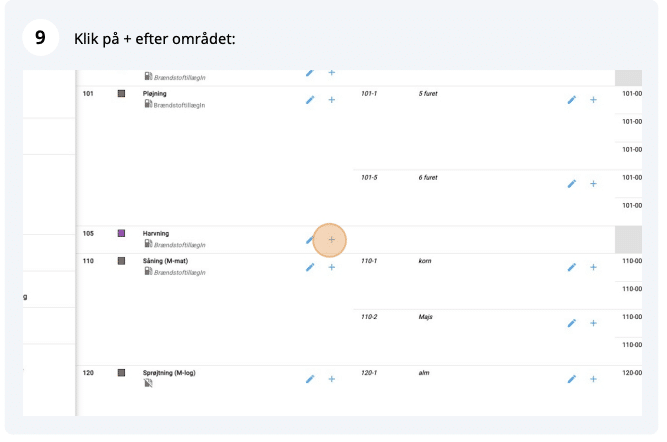Click the fuel icon under Sprøjtning (M-log)
Screen dimensions: 667x442
pos(147,383)
